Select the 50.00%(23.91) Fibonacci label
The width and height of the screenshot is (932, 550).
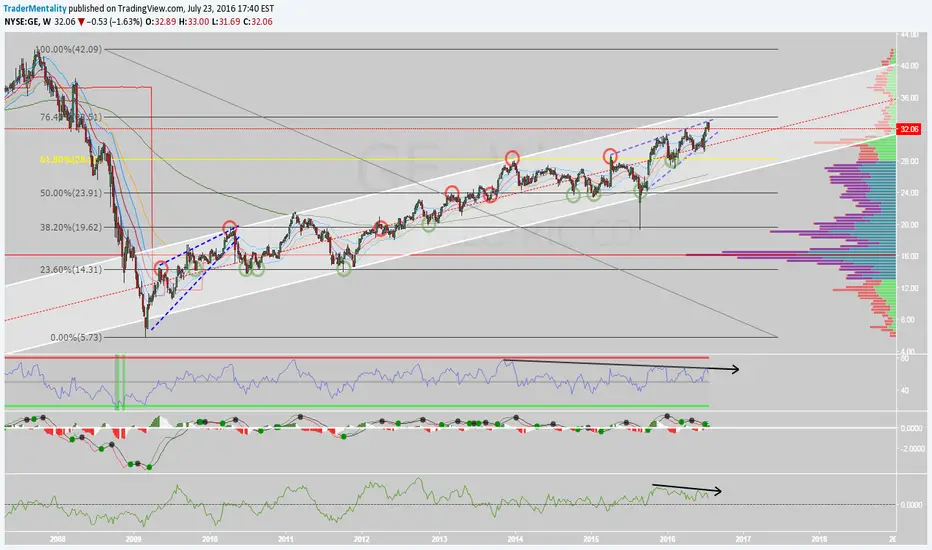(71, 193)
